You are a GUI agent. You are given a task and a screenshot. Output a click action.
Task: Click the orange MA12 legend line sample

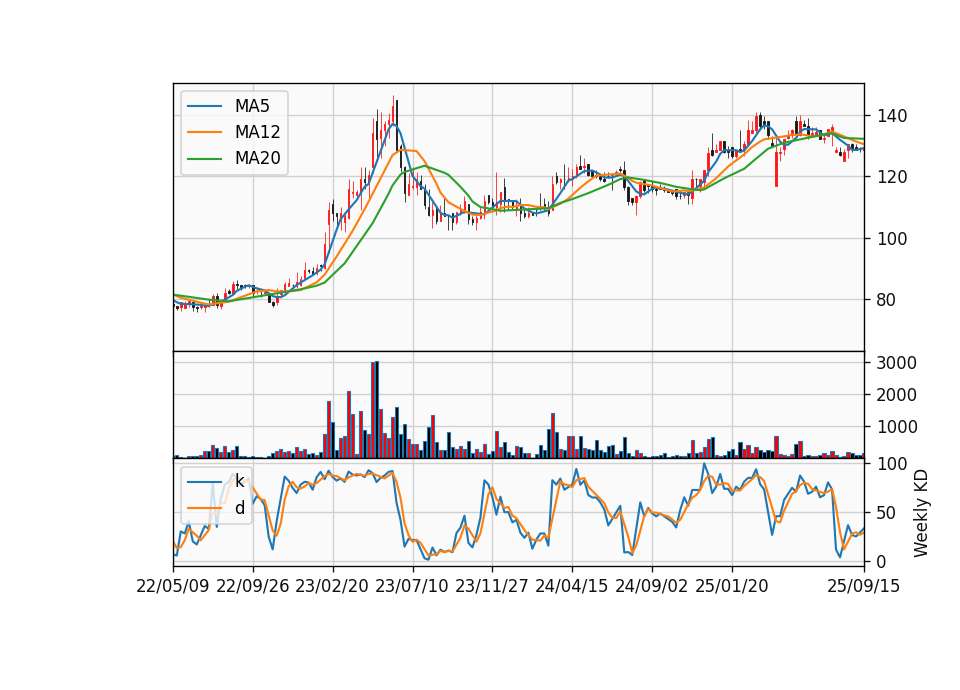204,132
